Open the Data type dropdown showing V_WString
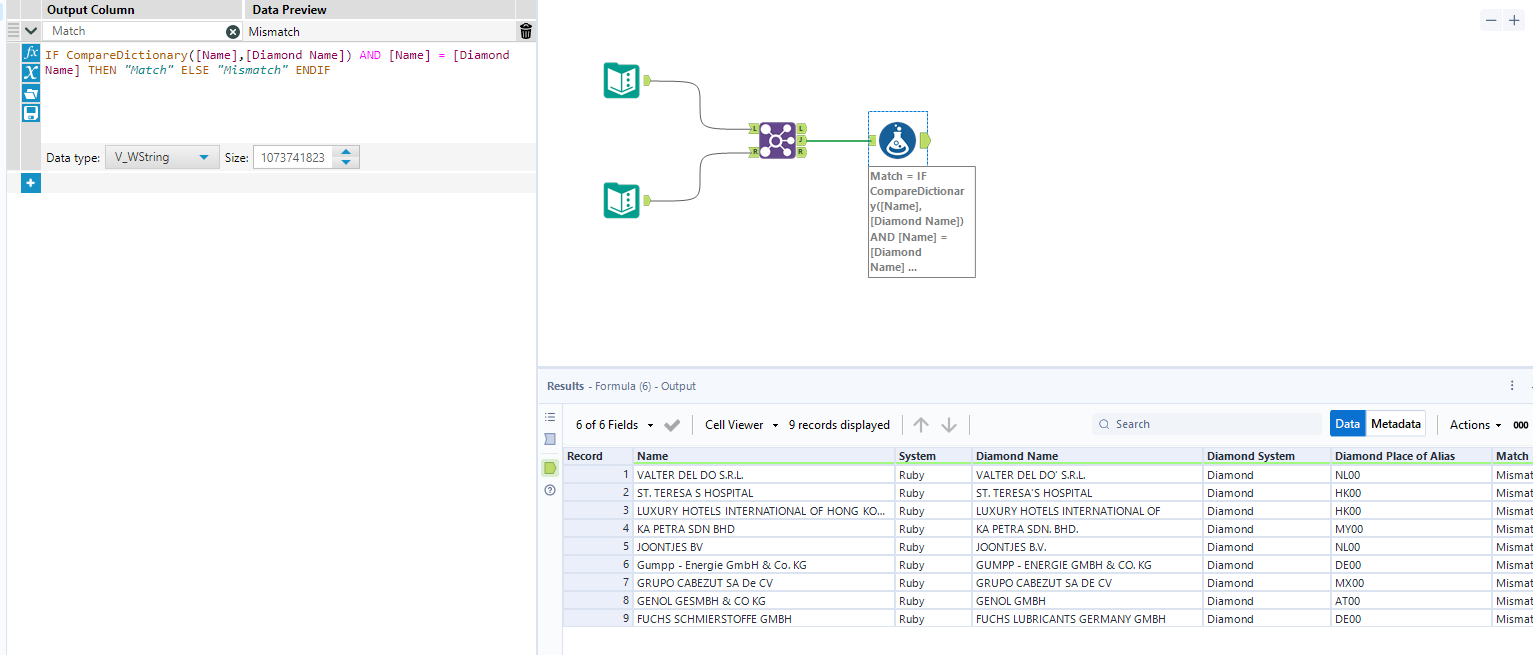Image resolution: width=1533 pixels, height=655 pixels. (x=162, y=157)
